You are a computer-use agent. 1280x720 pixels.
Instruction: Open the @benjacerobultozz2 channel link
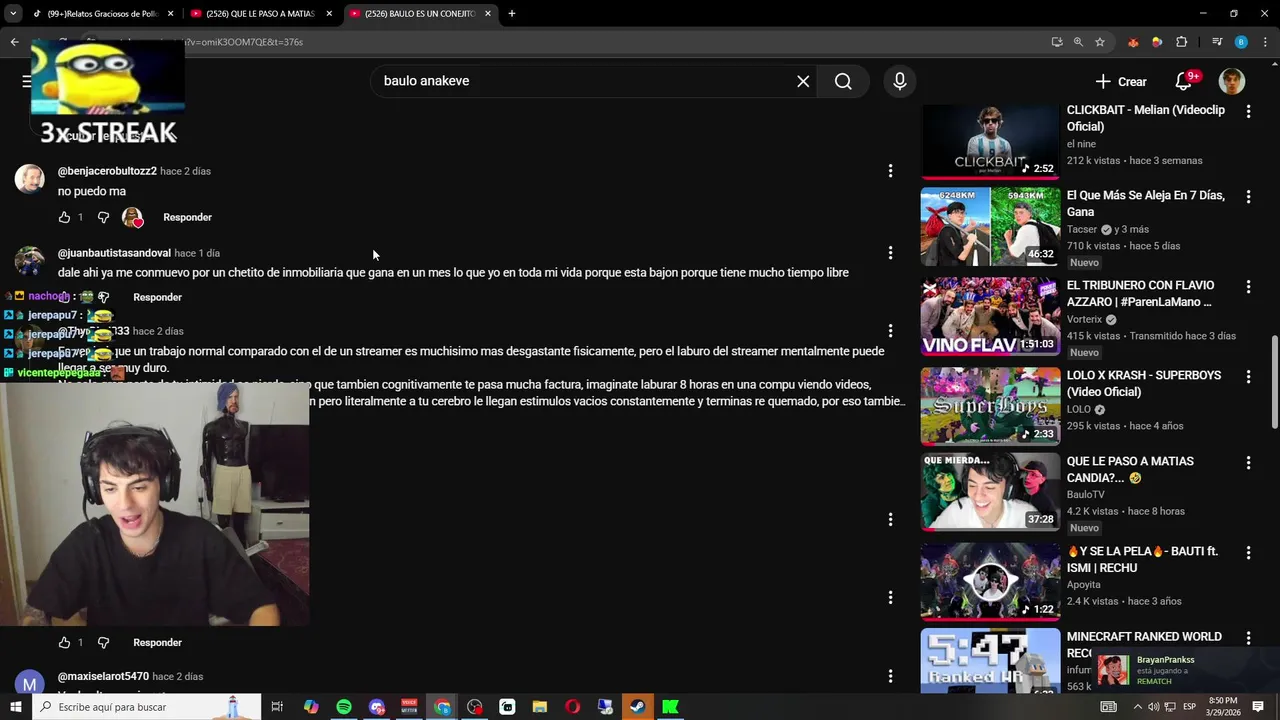(x=107, y=171)
